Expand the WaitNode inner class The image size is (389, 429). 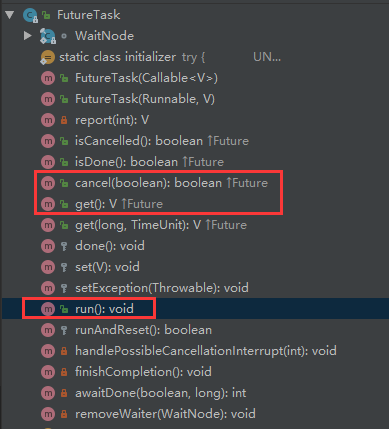tap(28, 36)
